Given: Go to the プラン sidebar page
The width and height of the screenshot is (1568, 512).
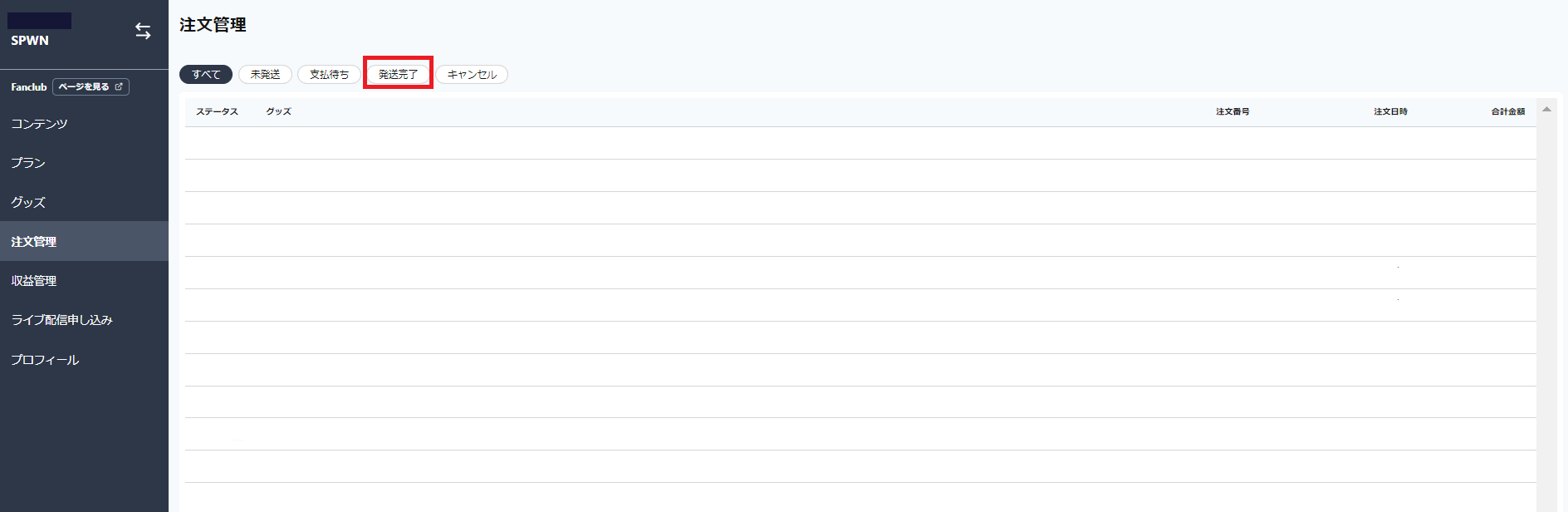Looking at the screenshot, I should click(28, 163).
